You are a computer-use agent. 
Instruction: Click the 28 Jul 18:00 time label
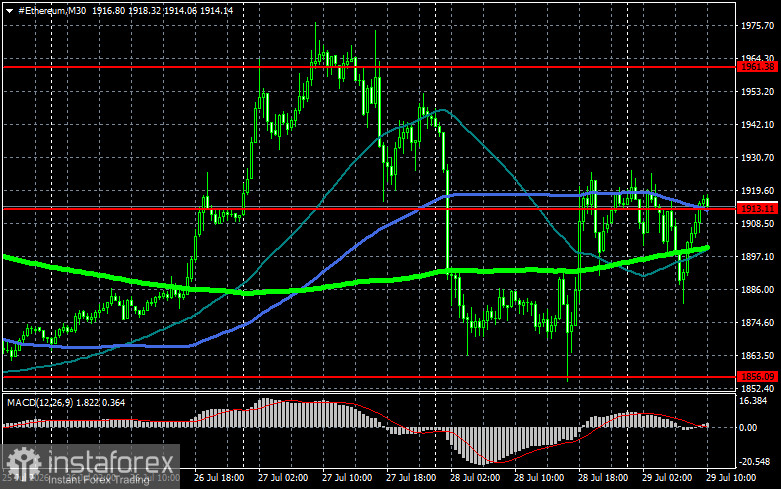603,478
